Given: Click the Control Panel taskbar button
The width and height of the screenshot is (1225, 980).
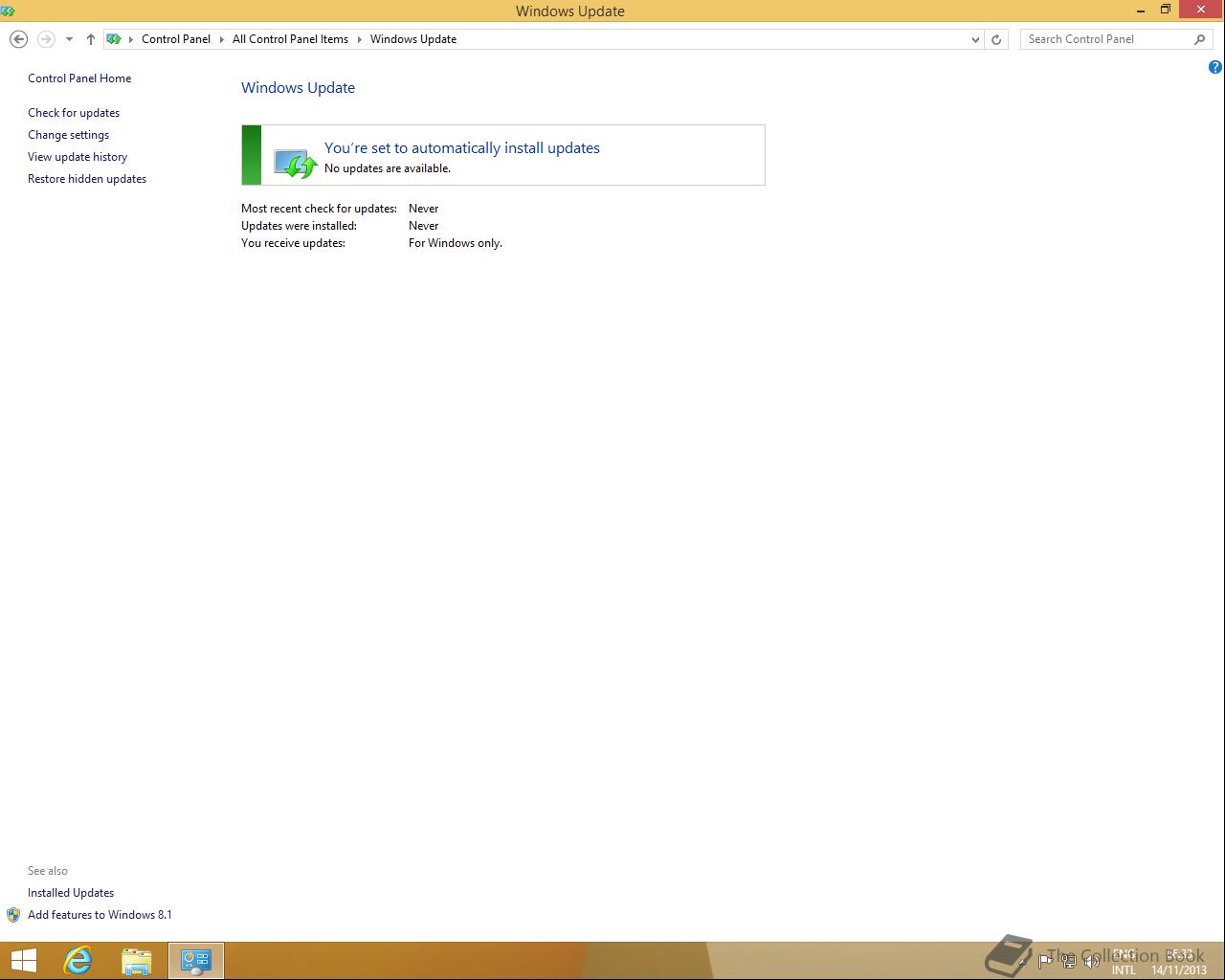Looking at the screenshot, I should pos(196,961).
